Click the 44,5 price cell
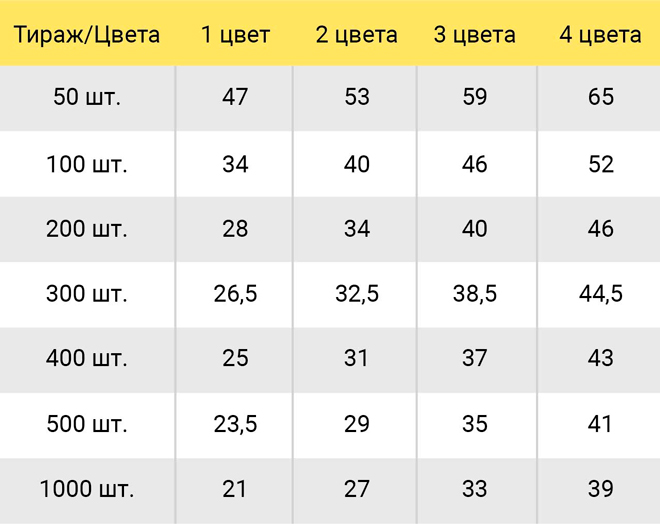The width and height of the screenshot is (660, 524). (601, 294)
